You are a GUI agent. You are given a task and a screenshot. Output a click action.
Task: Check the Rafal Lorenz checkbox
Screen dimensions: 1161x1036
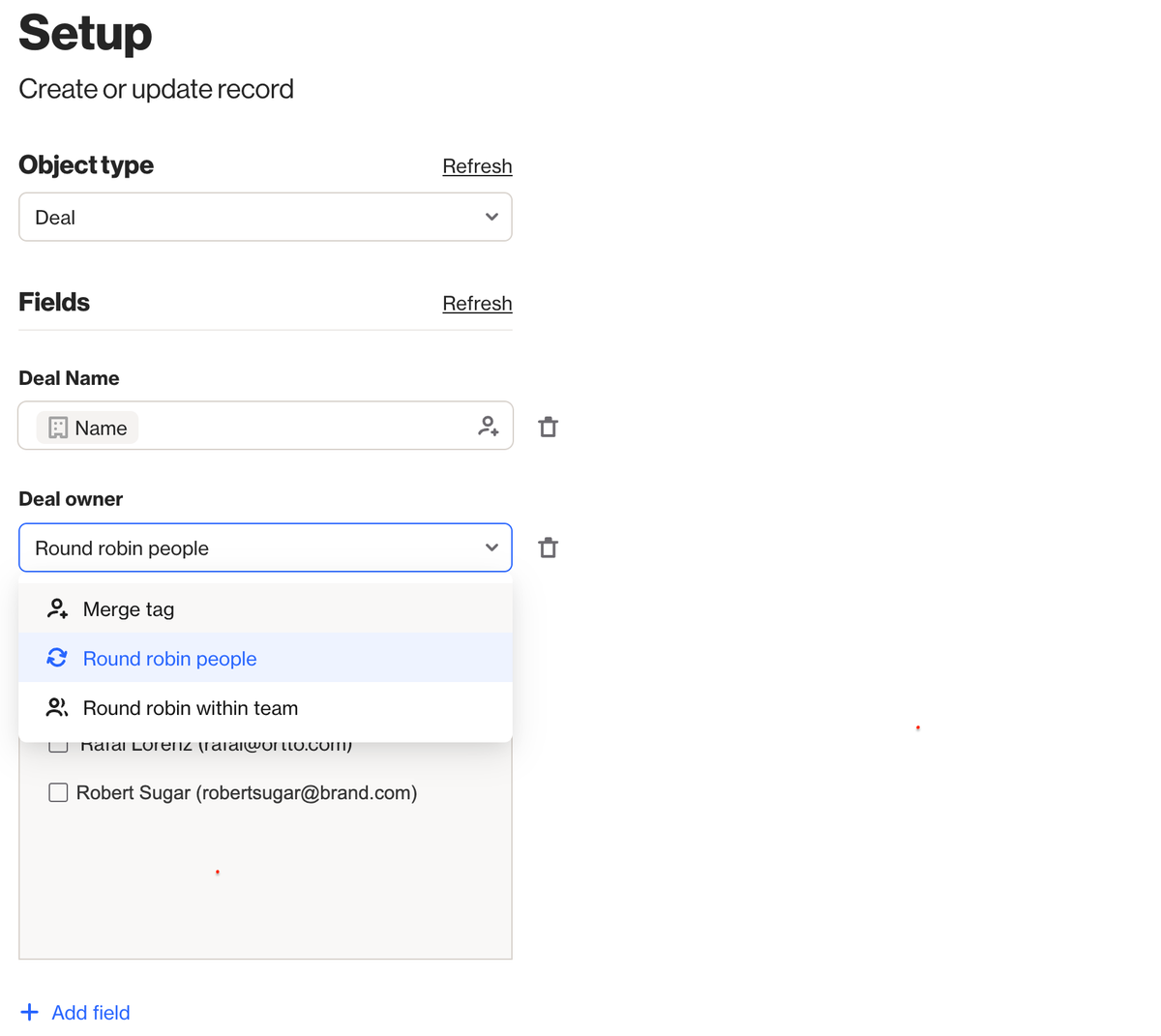point(58,743)
